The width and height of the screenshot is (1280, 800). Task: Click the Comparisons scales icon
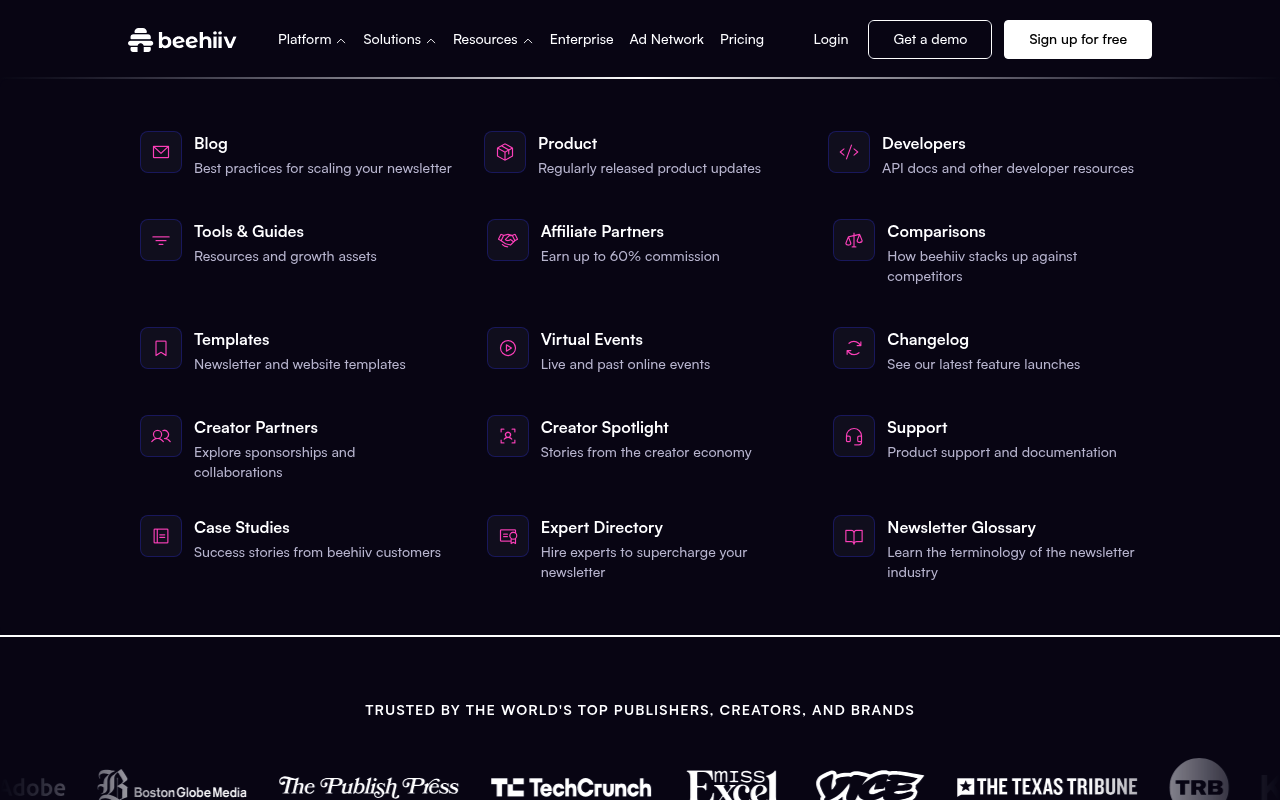coord(854,240)
